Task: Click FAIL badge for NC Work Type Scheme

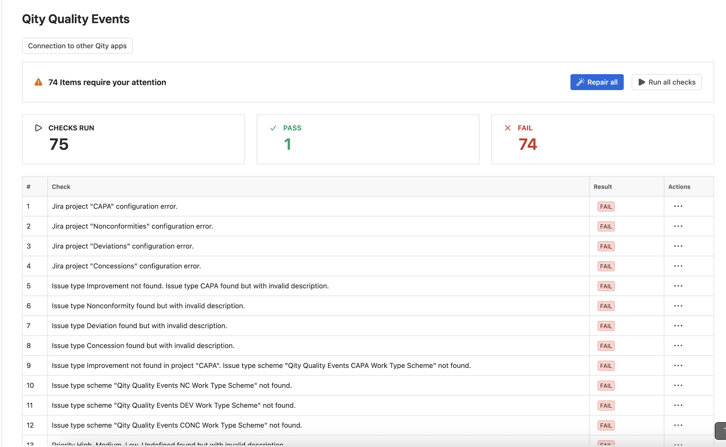Action: (x=606, y=386)
